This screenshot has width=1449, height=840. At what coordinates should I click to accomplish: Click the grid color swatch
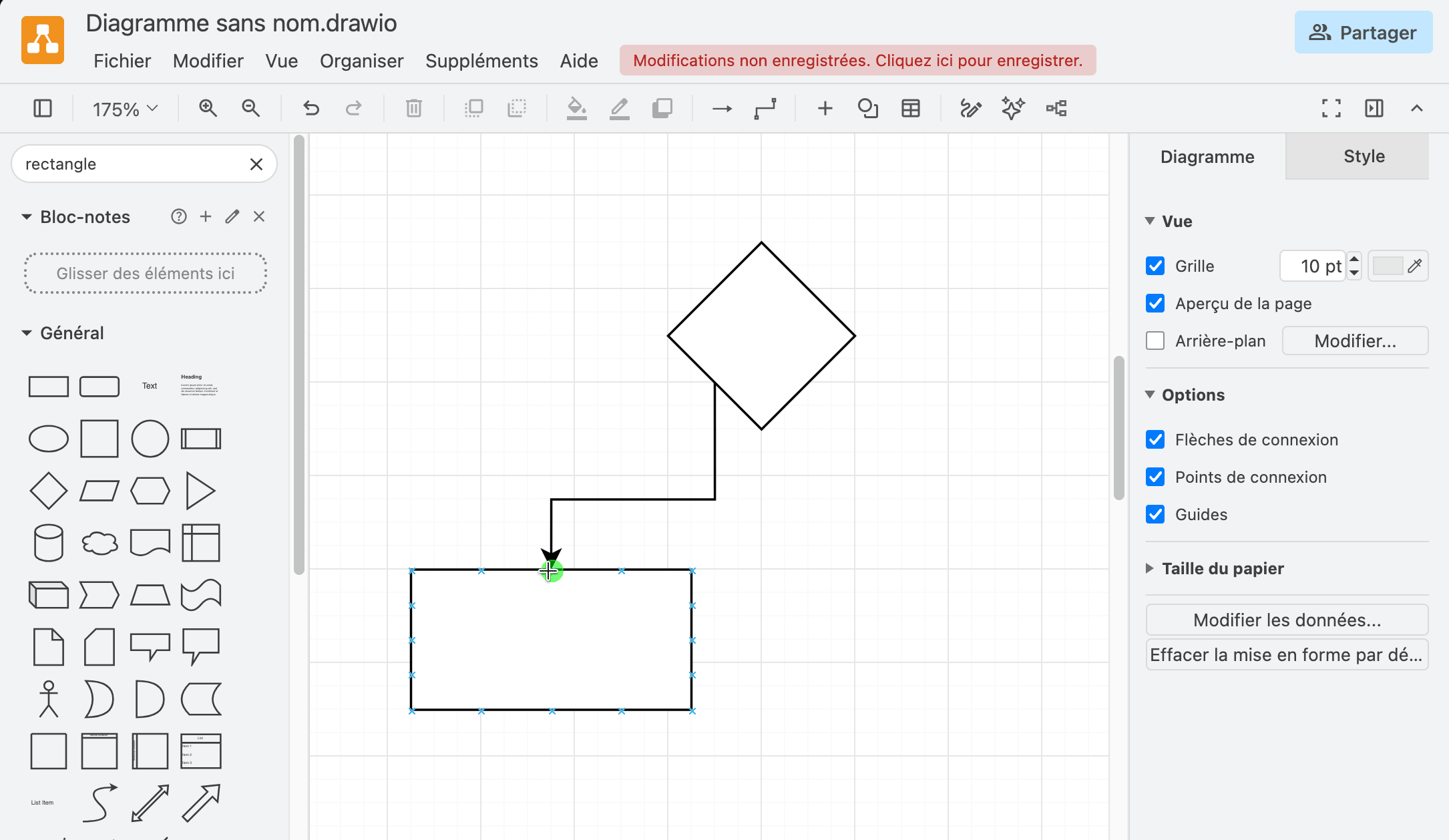1388,266
